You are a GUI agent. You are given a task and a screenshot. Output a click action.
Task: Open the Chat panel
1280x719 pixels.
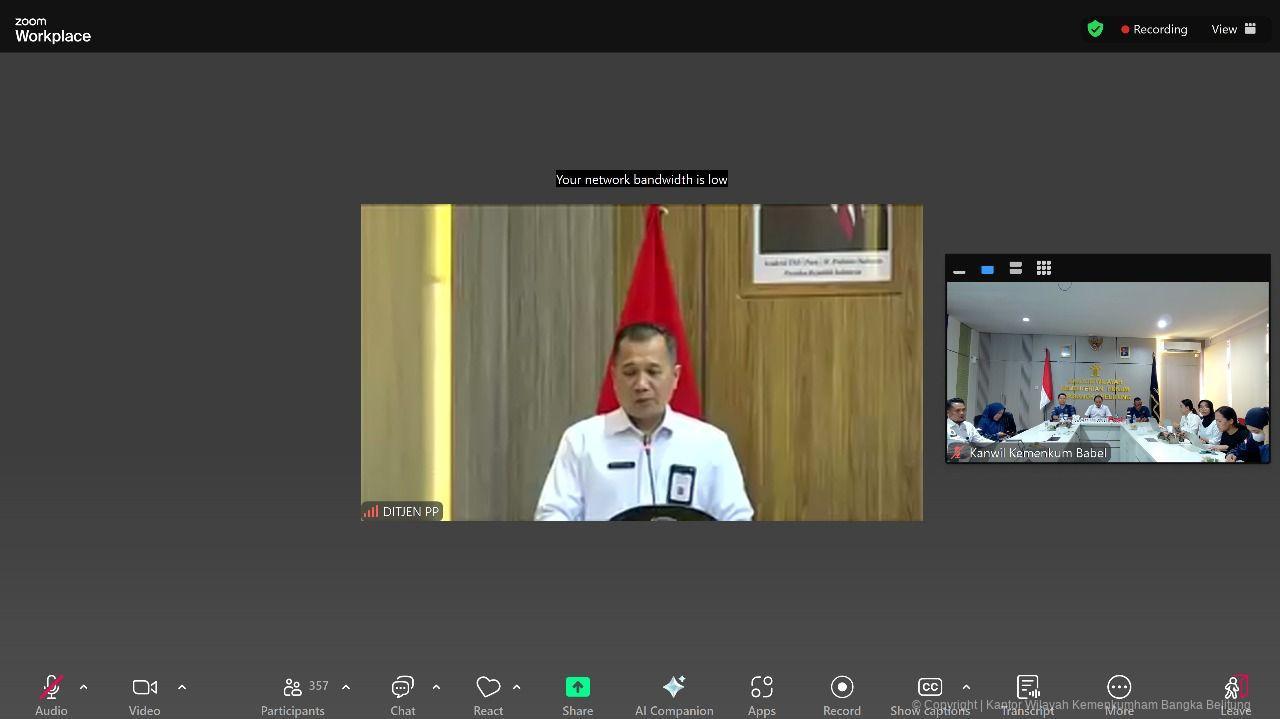click(x=403, y=688)
